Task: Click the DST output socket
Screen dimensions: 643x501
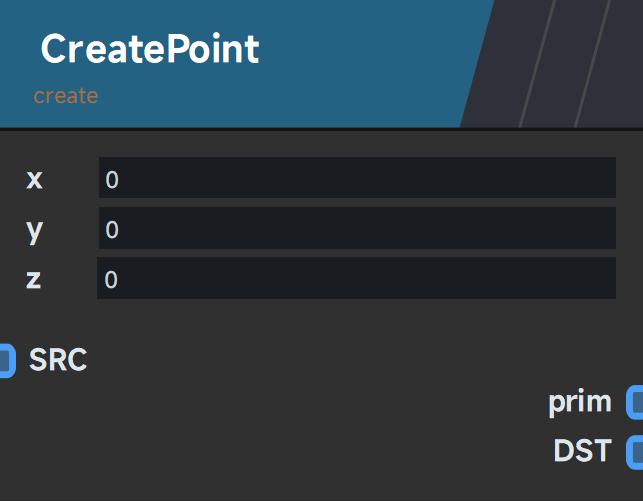Action: pyautogui.click(x=635, y=451)
